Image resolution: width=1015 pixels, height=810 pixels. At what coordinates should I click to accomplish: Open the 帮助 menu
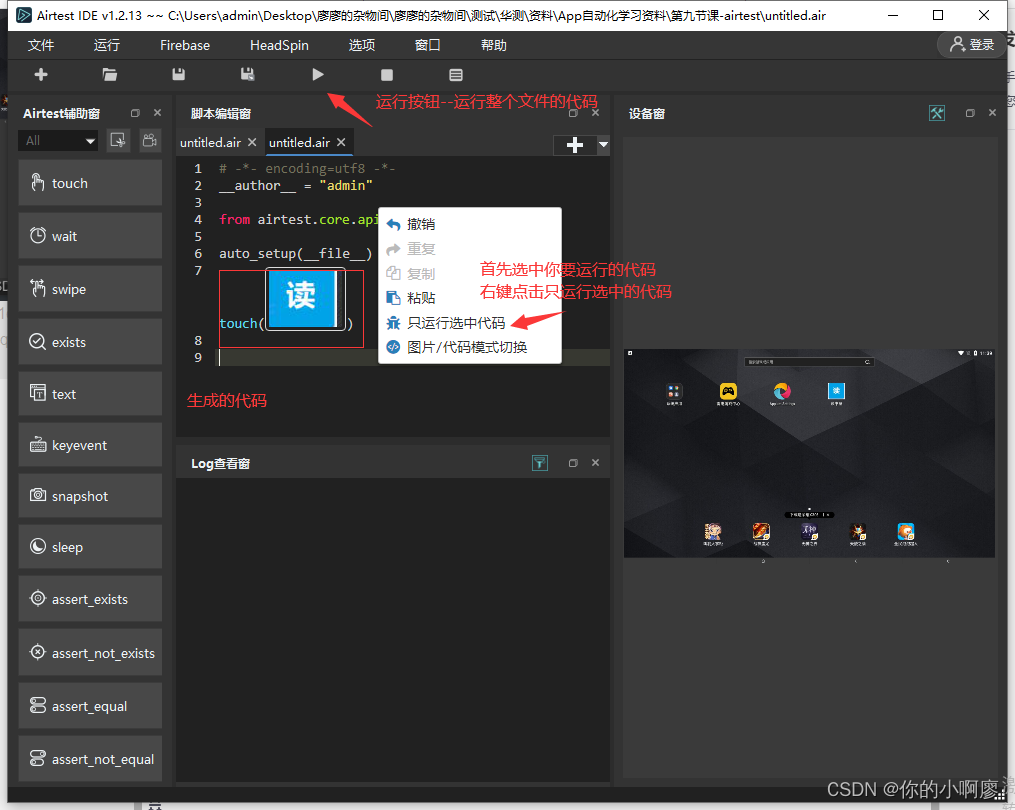[x=493, y=45]
